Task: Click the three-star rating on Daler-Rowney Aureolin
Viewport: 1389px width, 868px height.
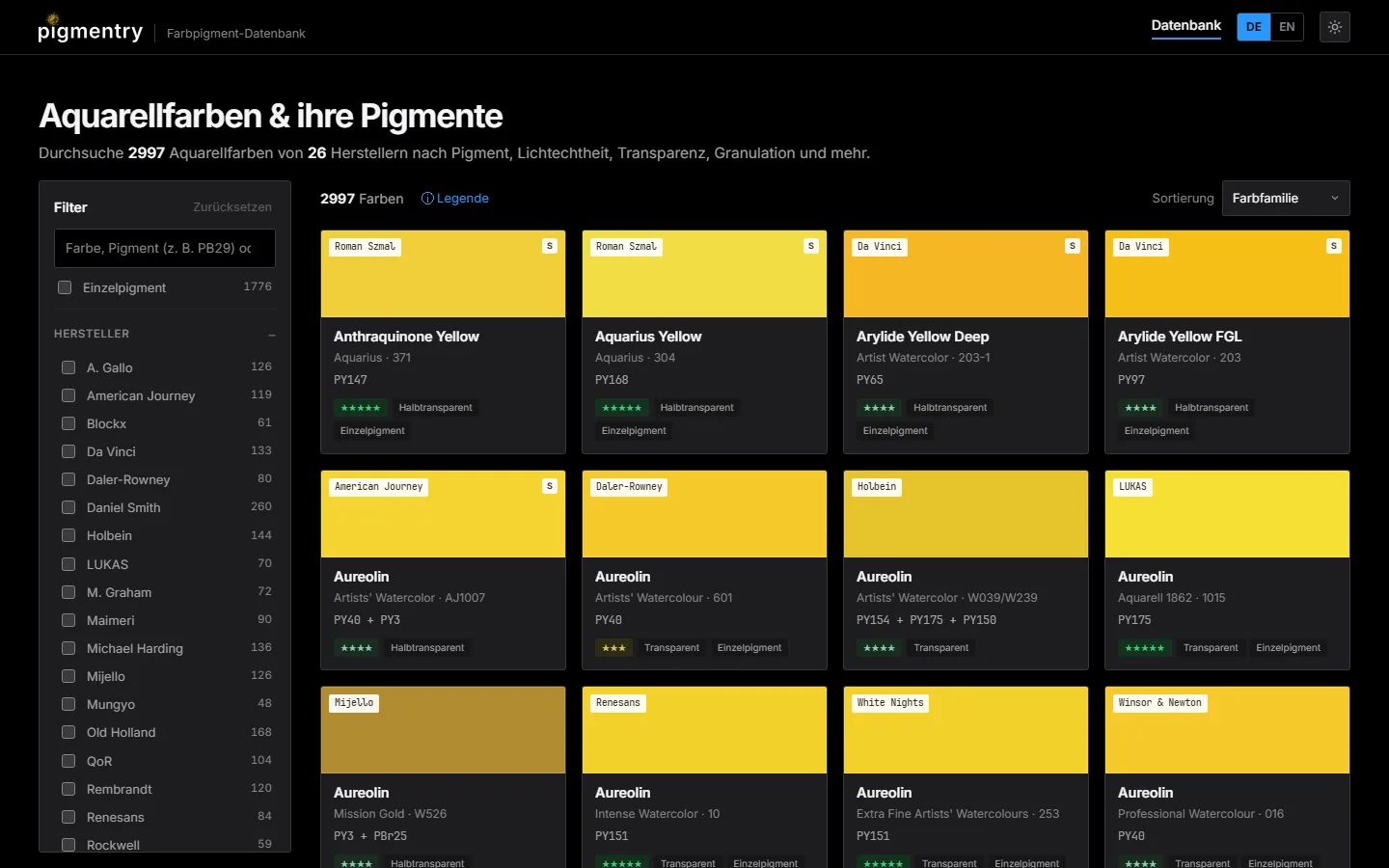Action: 614,648
